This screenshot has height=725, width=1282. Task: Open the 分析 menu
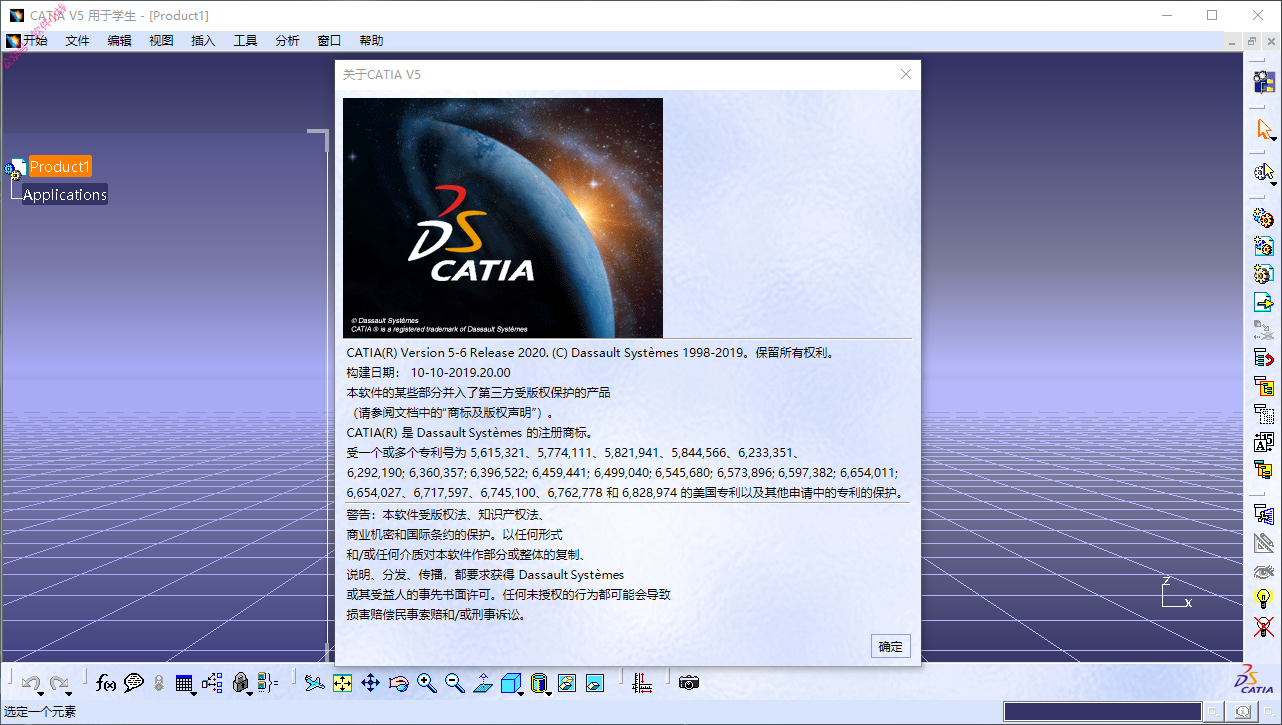(x=288, y=41)
